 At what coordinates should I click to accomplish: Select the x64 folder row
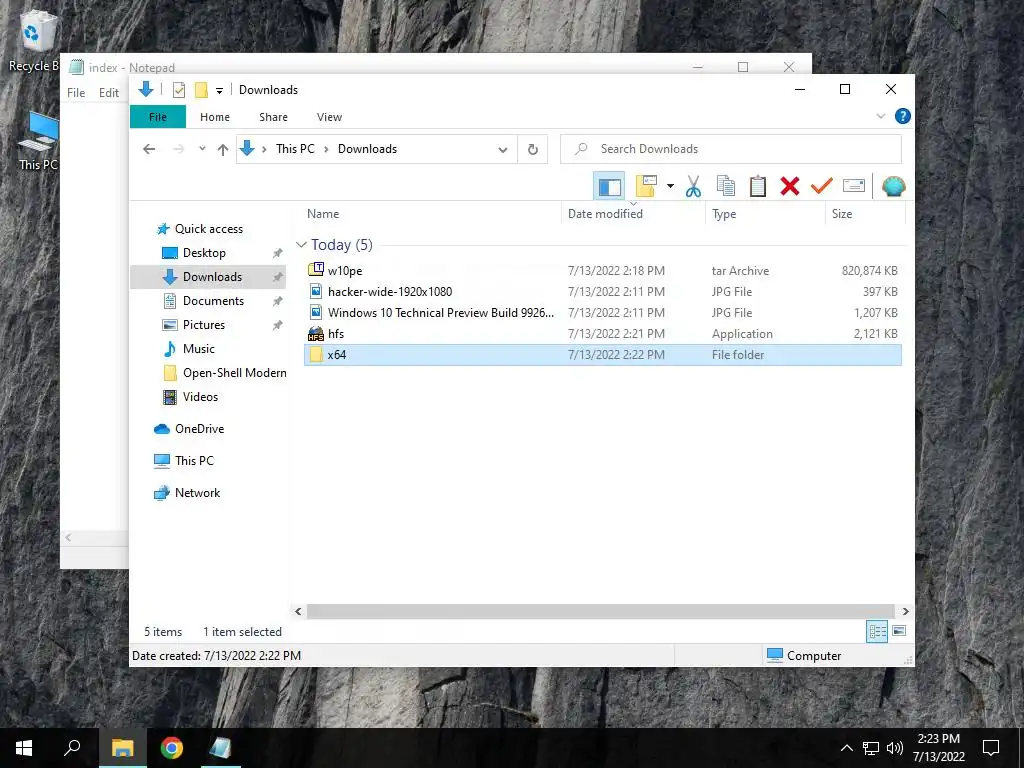(x=602, y=354)
